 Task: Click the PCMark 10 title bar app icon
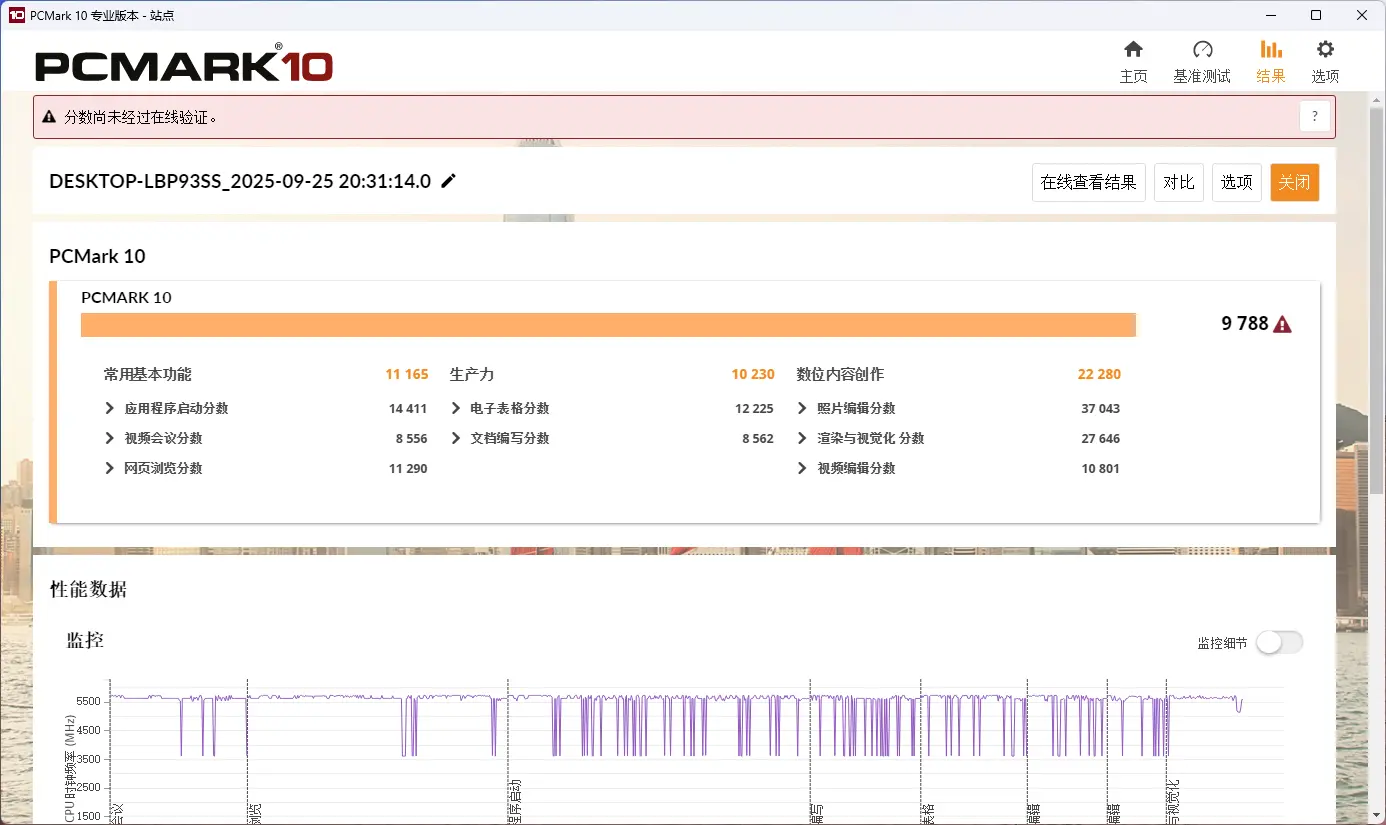pyautogui.click(x=17, y=15)
